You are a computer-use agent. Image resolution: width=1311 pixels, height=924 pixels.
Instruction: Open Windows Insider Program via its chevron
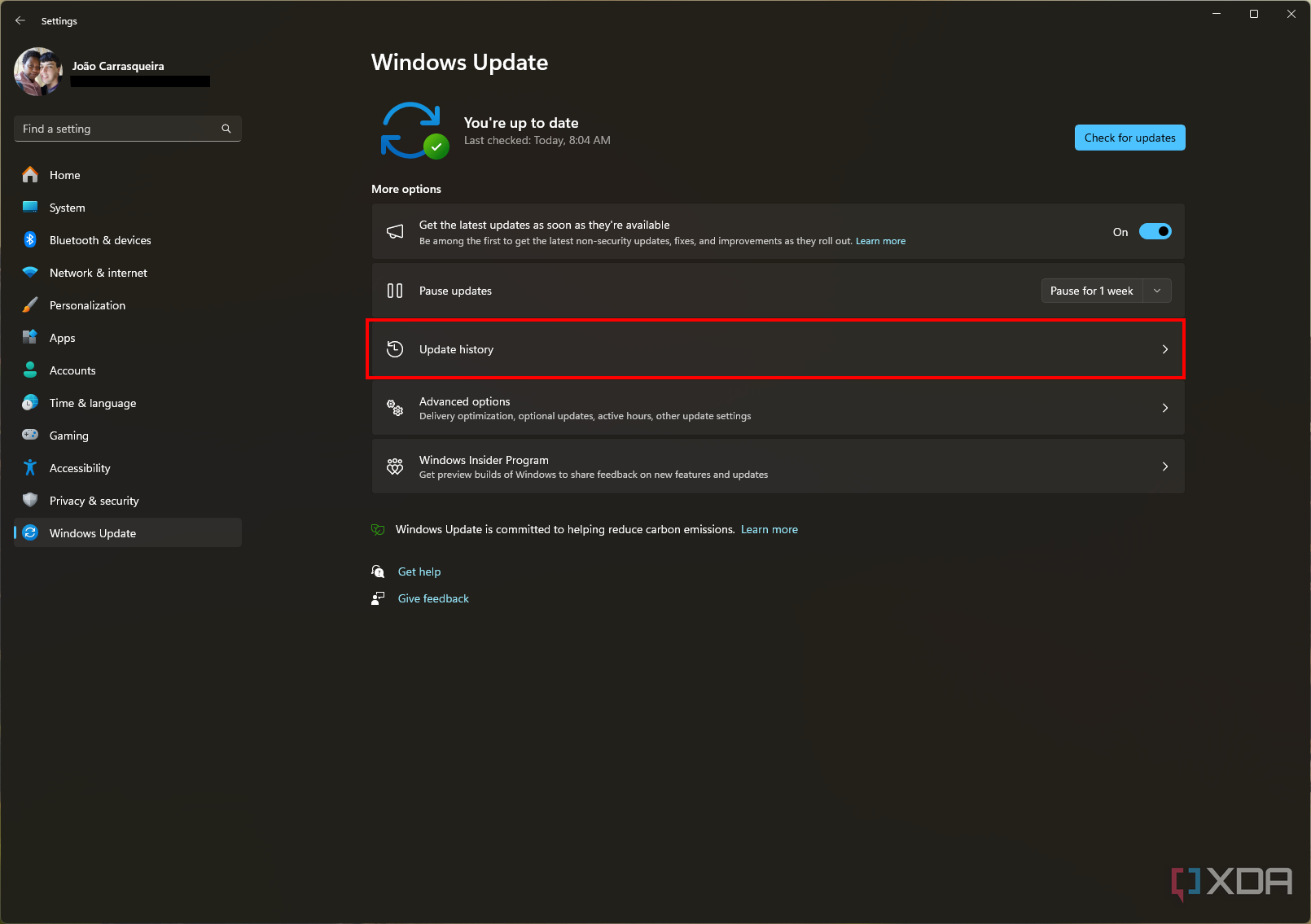point(1165,466)
